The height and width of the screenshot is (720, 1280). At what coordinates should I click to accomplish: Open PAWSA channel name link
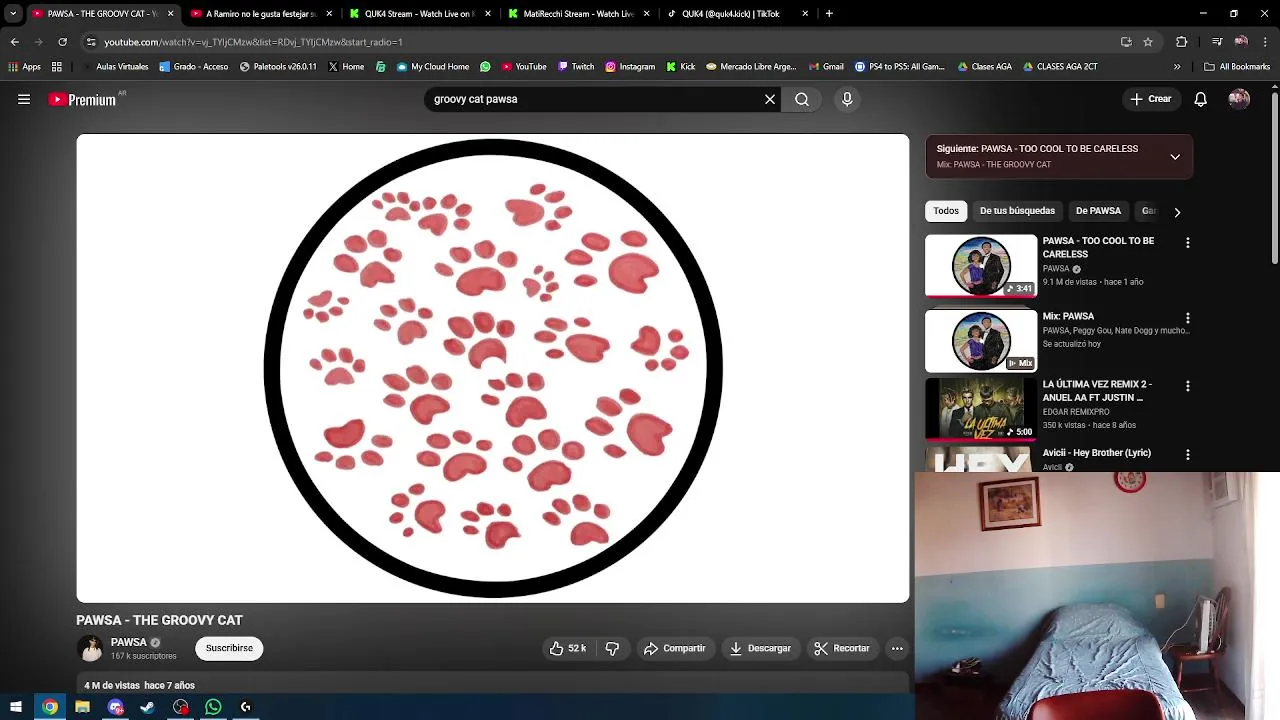[x=128, y=642]
